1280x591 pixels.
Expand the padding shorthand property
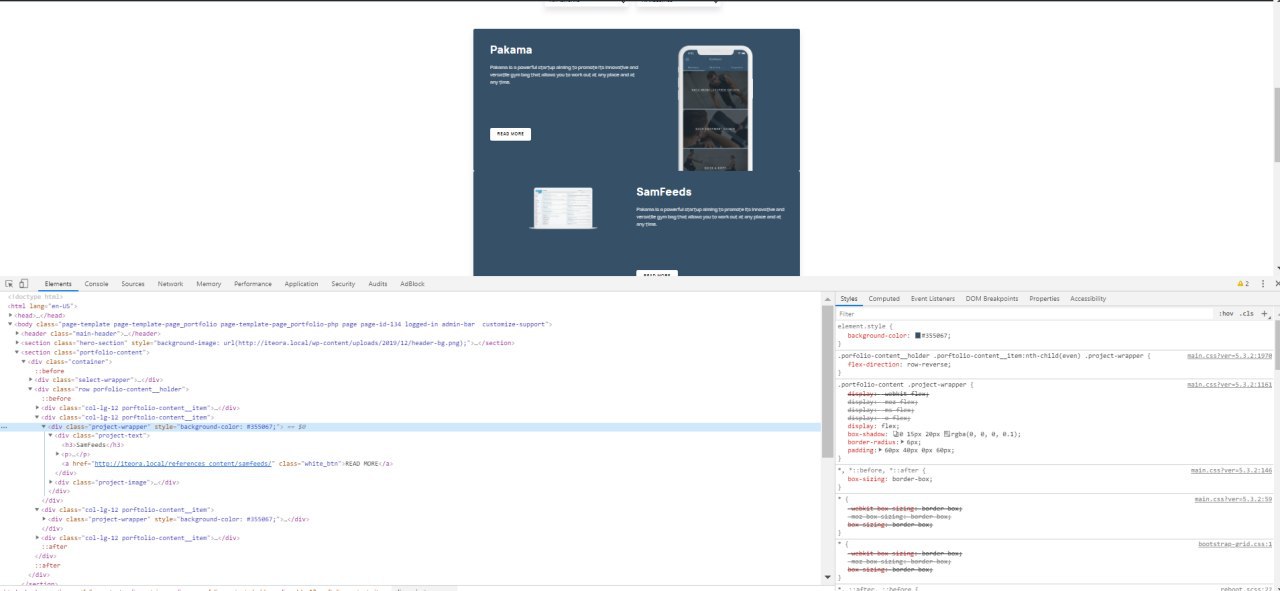[880, 451]
